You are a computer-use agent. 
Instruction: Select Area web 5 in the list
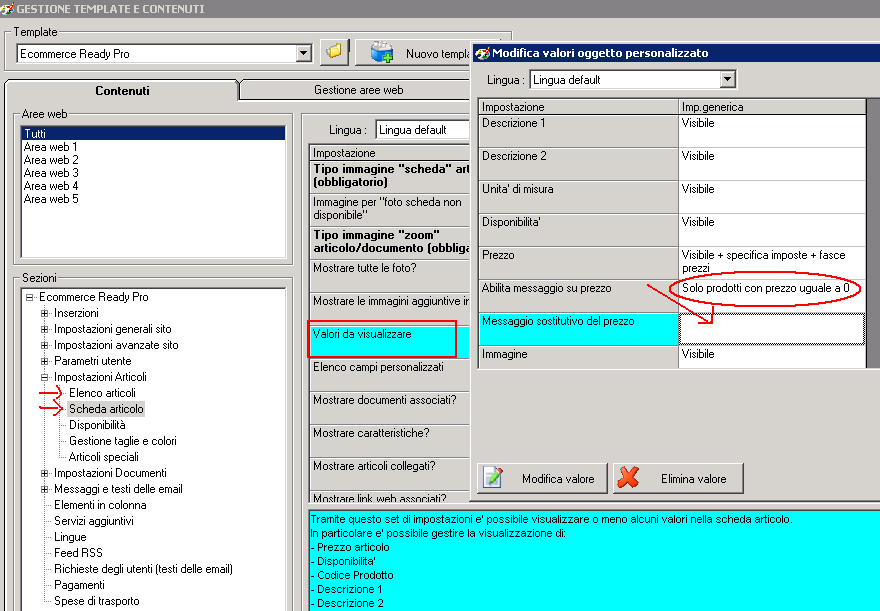51,199
